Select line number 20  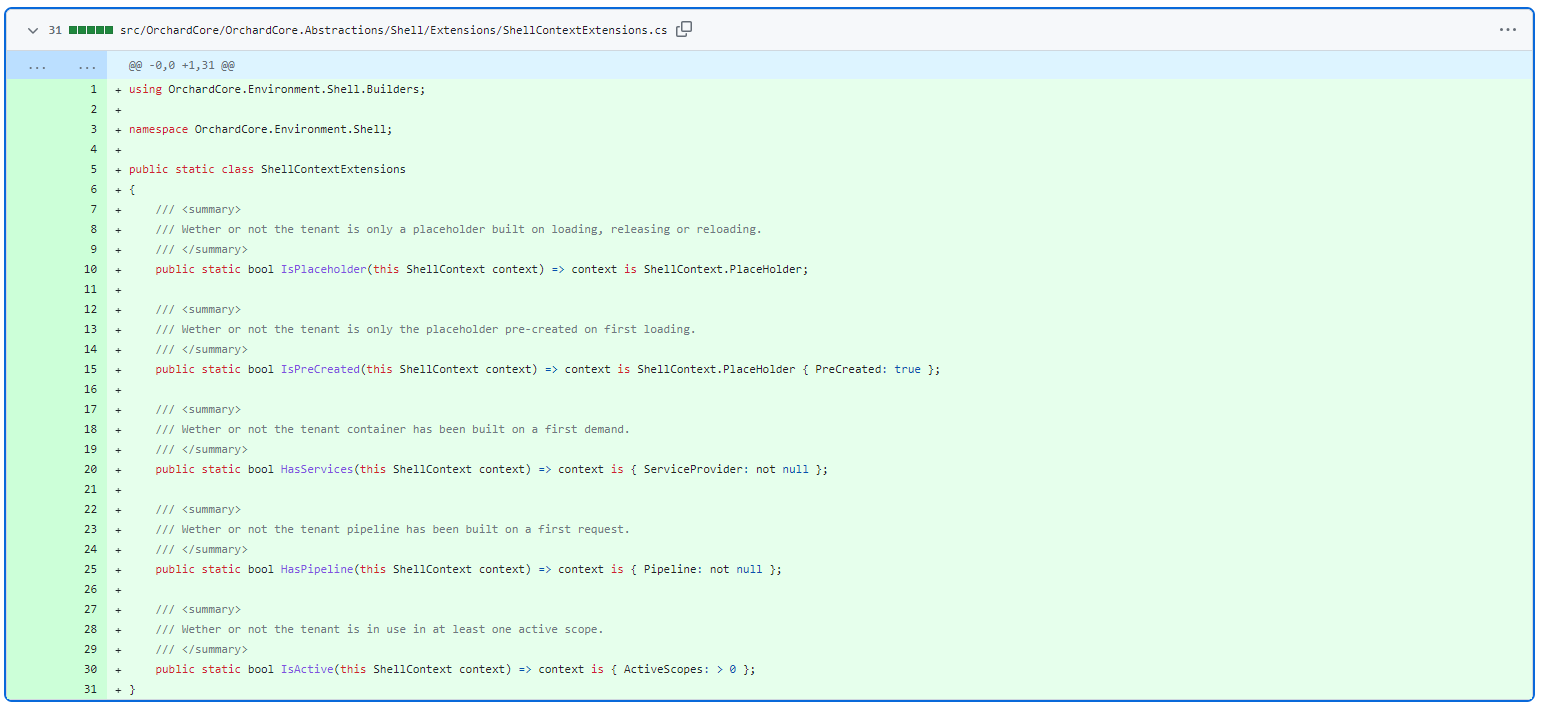point(90,469)
